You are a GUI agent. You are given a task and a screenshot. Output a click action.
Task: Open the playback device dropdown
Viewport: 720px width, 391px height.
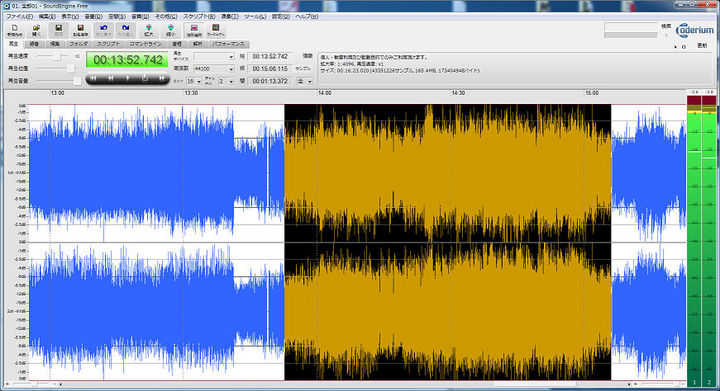point(214,56)
